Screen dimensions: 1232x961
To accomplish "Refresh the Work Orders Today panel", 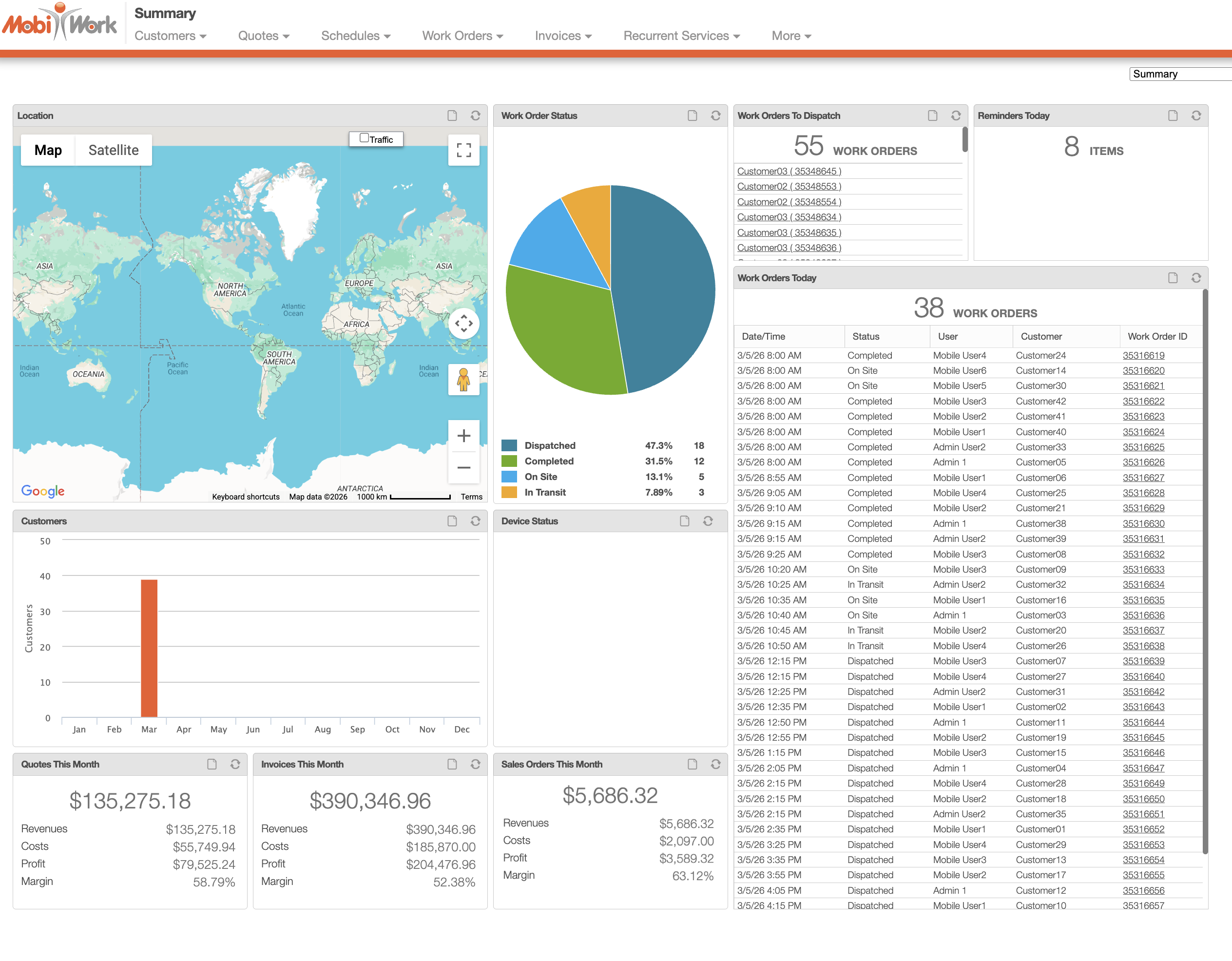I will pyautogui.click(x=1196, y=278).
